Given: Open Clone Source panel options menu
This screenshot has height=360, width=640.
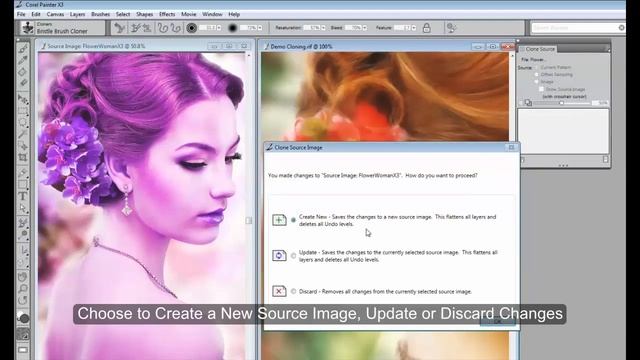Looking at the screenshot, I should (607, 49).
